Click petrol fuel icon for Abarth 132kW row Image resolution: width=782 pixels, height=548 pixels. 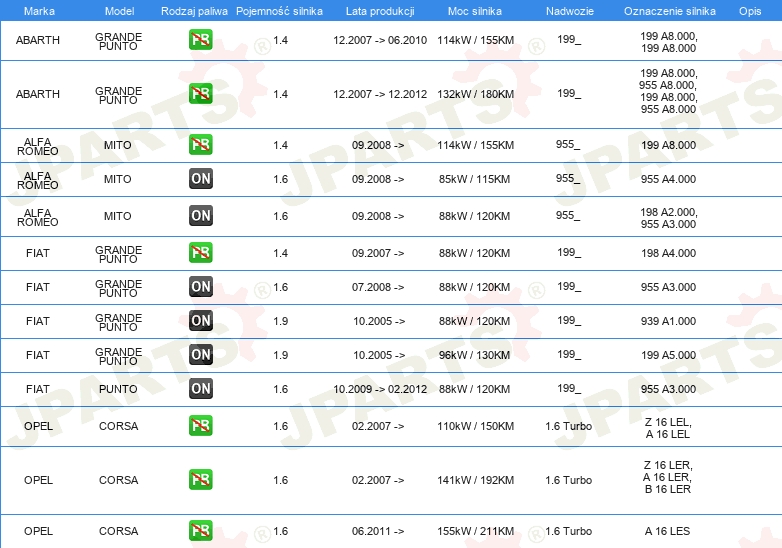click(200, 94)
